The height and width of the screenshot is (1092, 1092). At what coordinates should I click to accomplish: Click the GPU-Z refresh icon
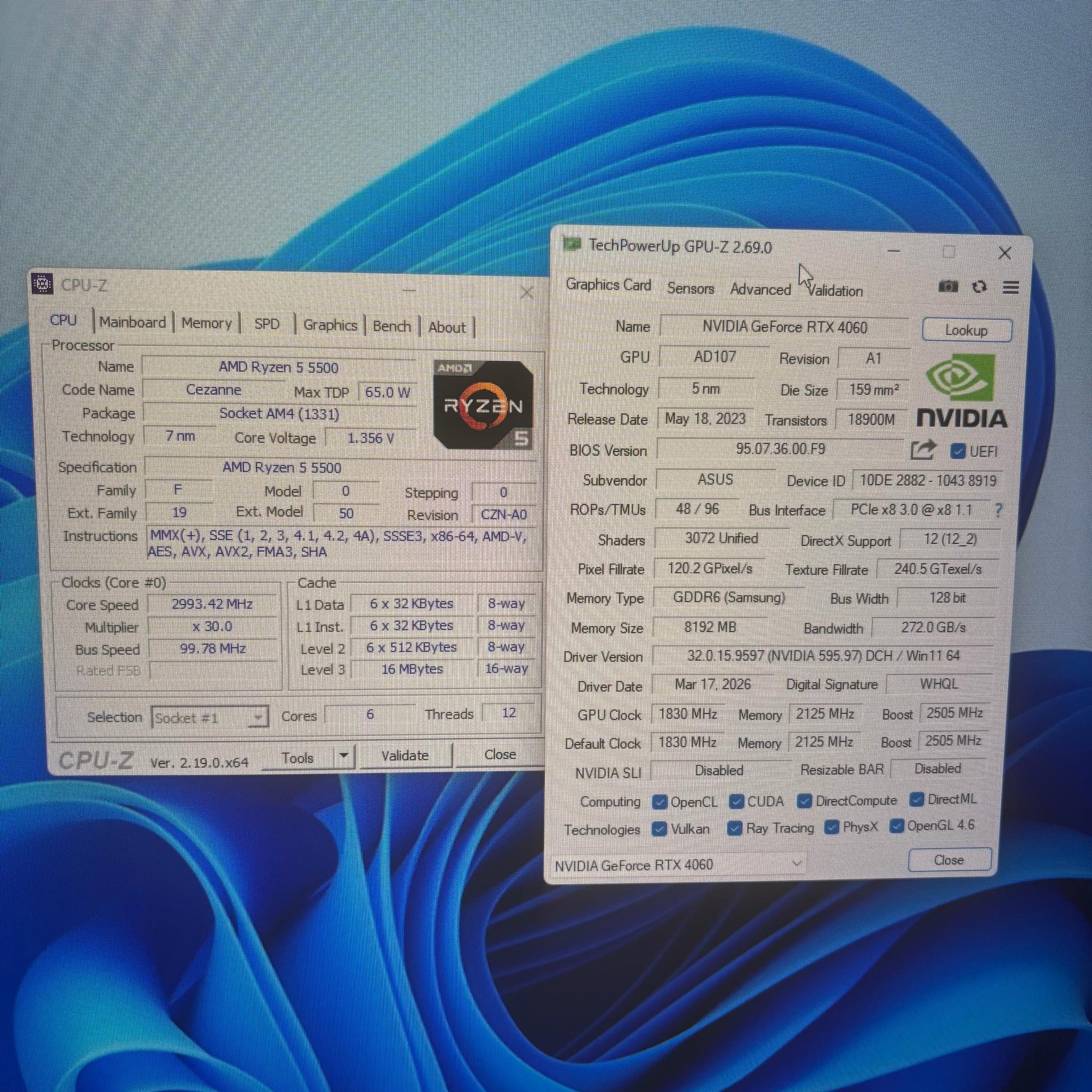[979, 286]
